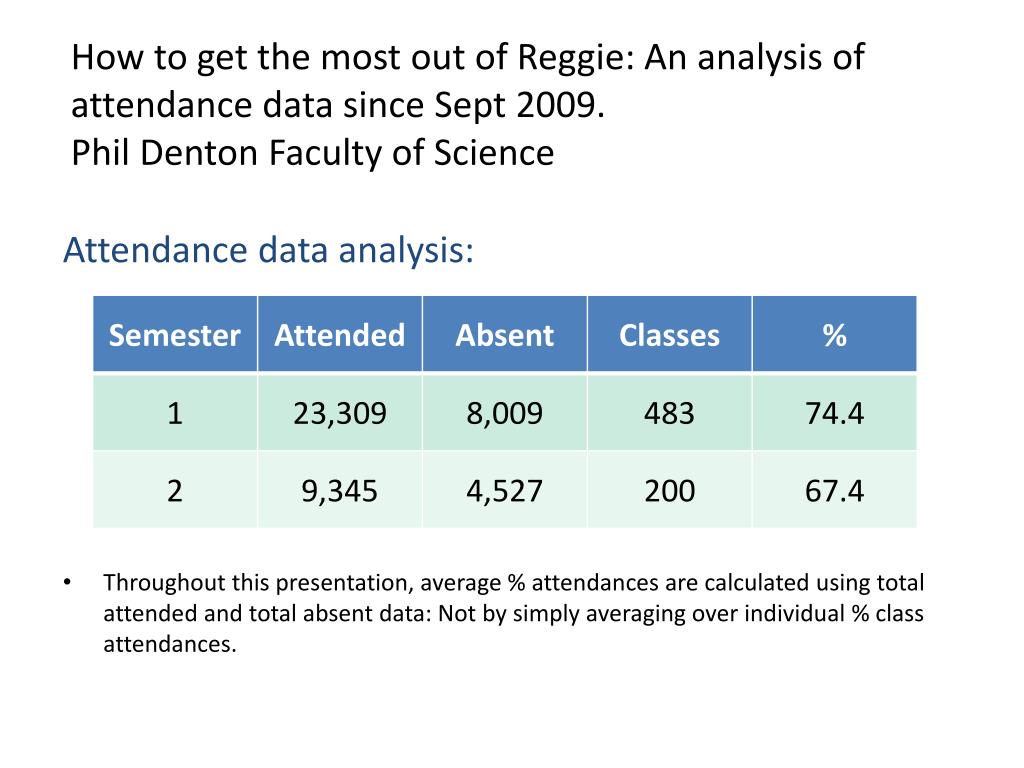Click the 8,009 absent cell
Viewport: 1024px width, 768px height.
click(505, 412)
